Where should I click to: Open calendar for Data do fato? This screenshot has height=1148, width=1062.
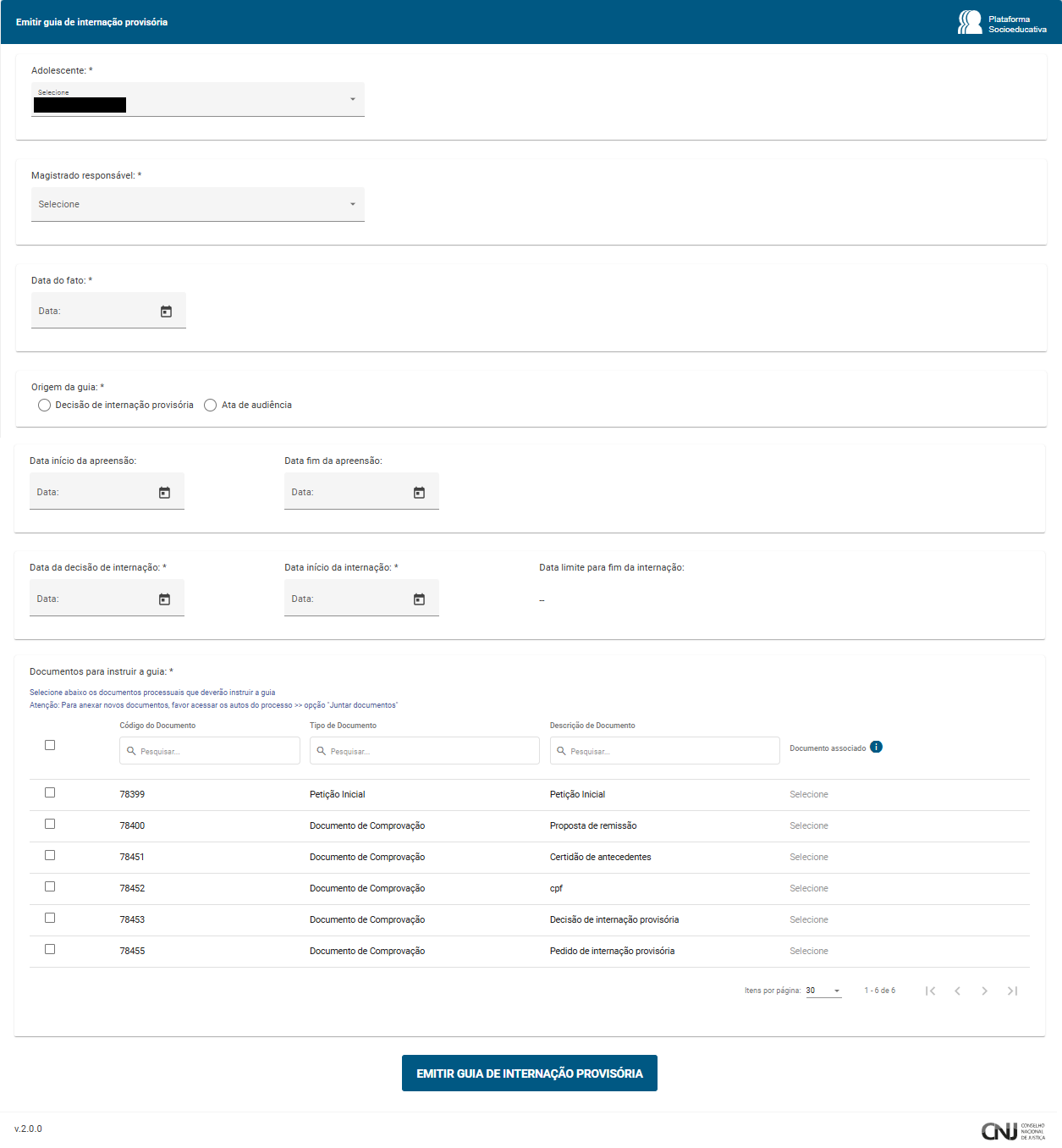click(x=166, y=312)
